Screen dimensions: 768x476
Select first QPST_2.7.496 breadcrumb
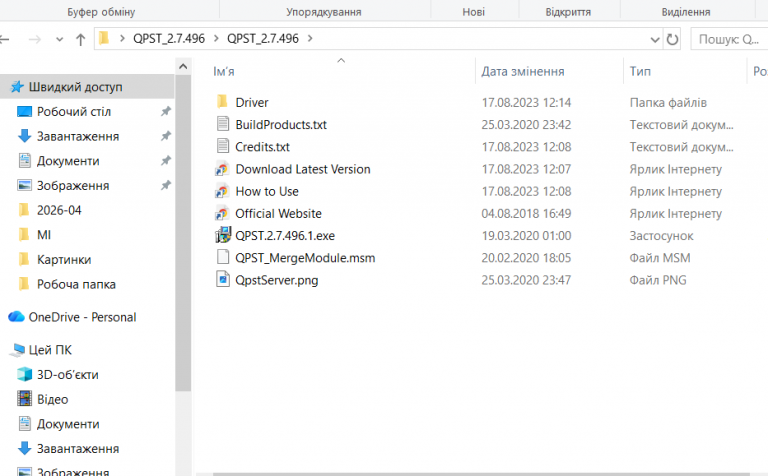coord(169,38)
